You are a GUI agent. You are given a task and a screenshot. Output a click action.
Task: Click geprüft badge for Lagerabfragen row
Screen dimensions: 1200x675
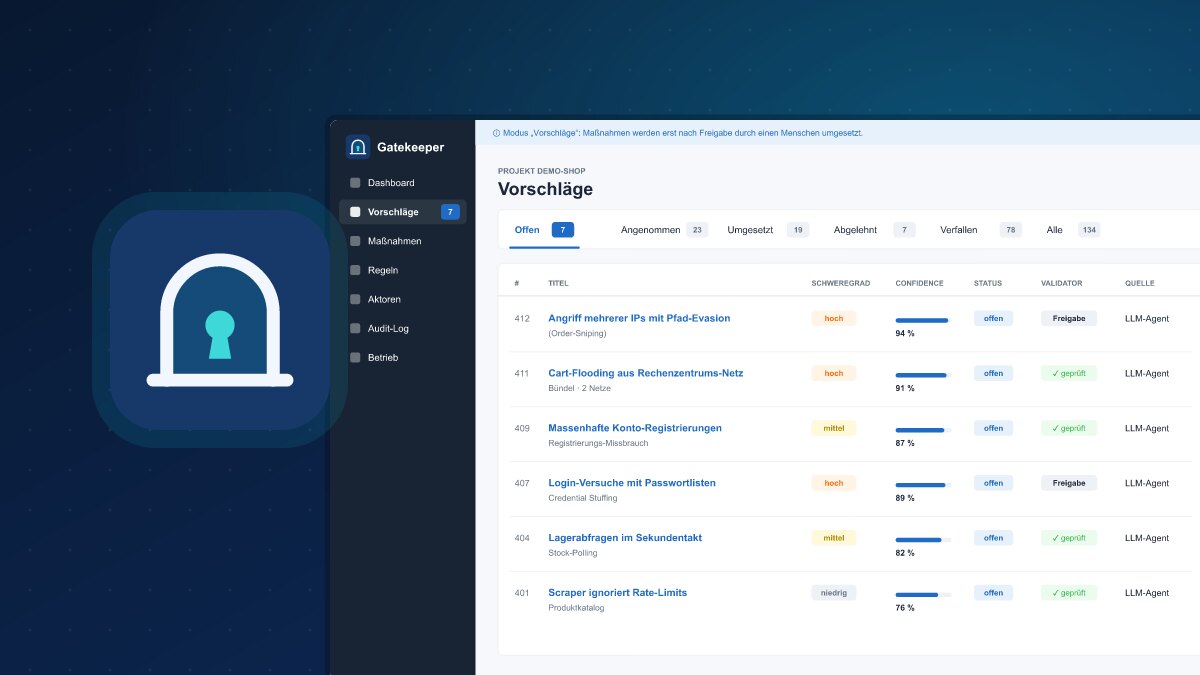pos(1069,538)
